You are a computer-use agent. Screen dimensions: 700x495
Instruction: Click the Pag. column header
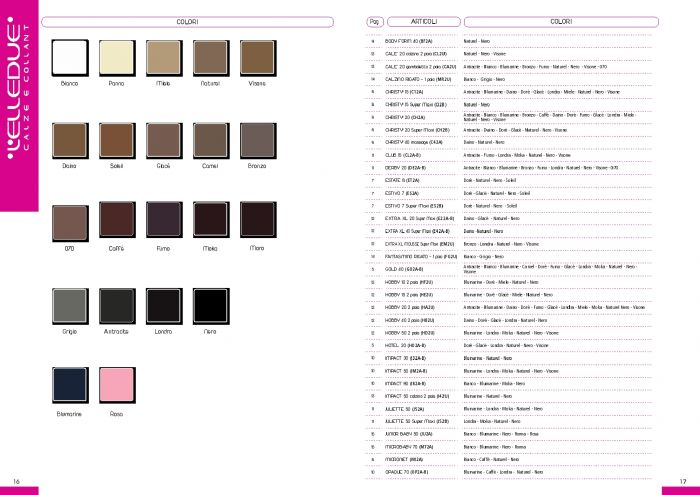375,21
